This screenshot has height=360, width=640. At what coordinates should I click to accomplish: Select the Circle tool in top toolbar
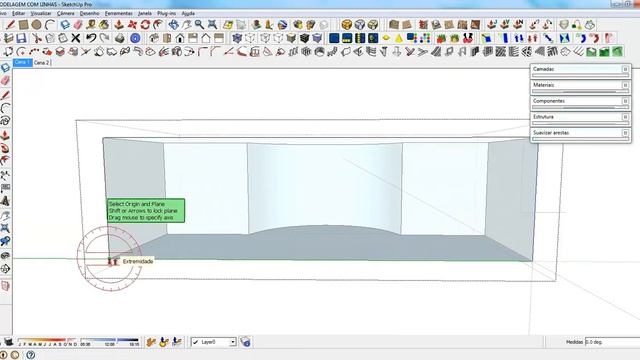36,25
